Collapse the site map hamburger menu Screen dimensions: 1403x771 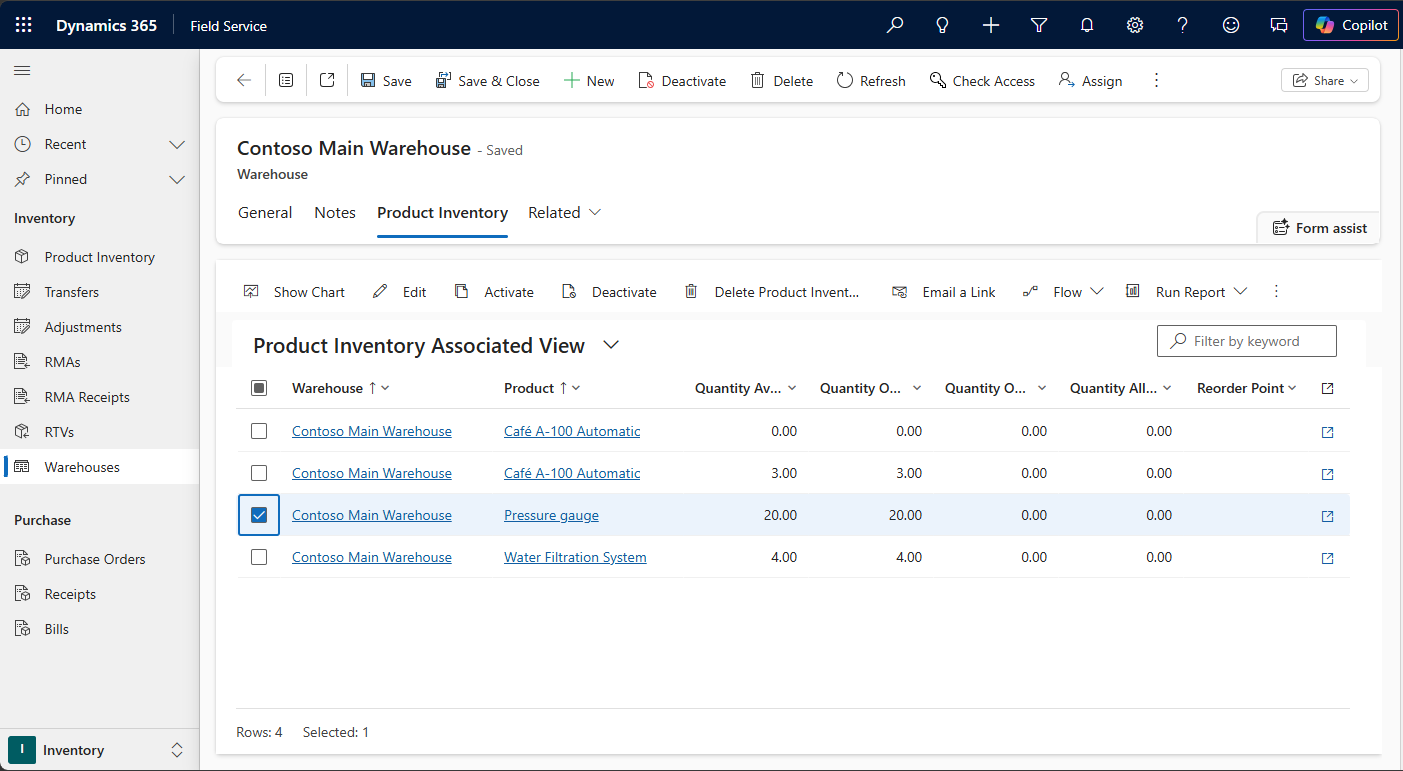[x=22, y=70]
